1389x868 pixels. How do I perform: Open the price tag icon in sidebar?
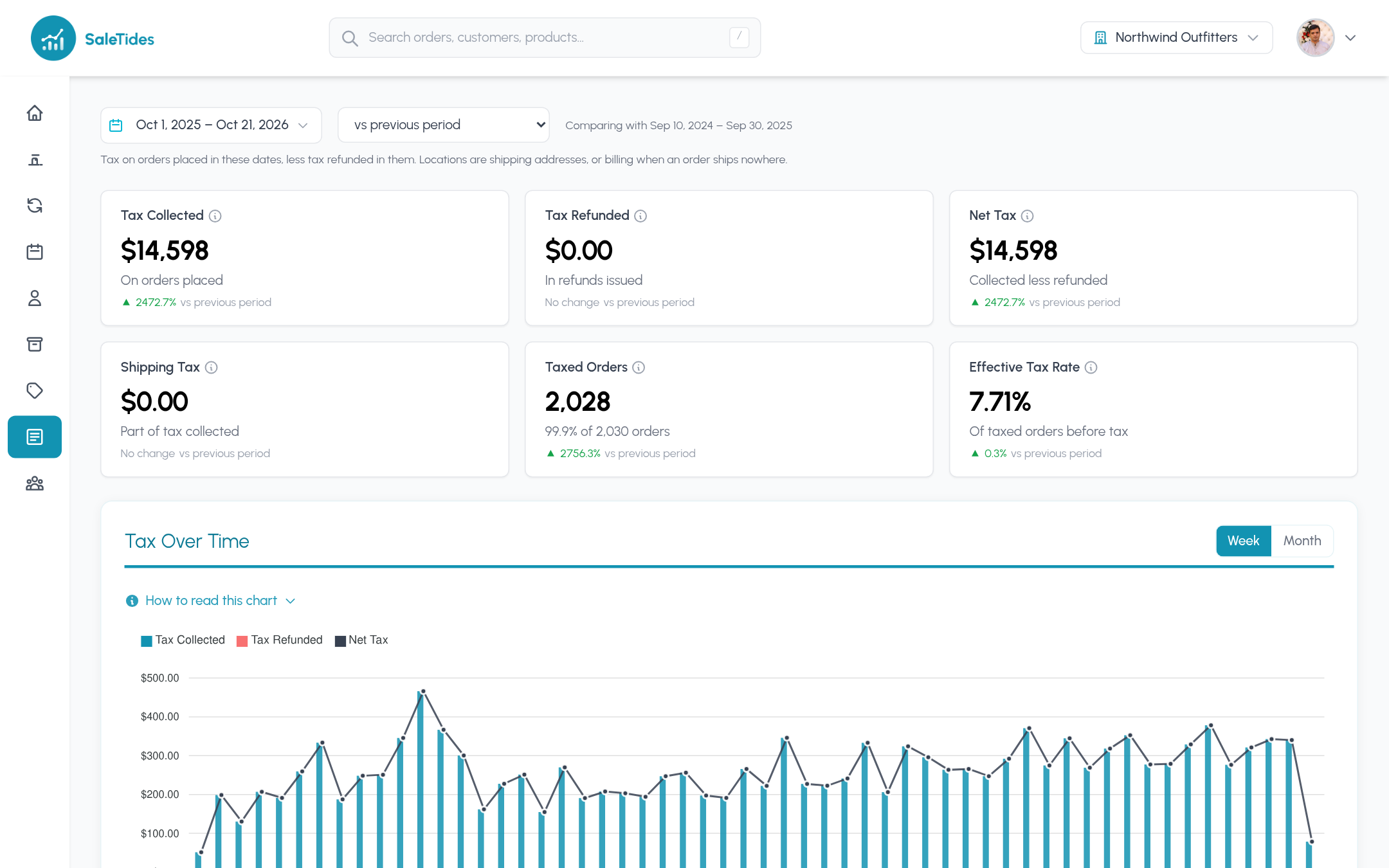click(x=35, y=391)
